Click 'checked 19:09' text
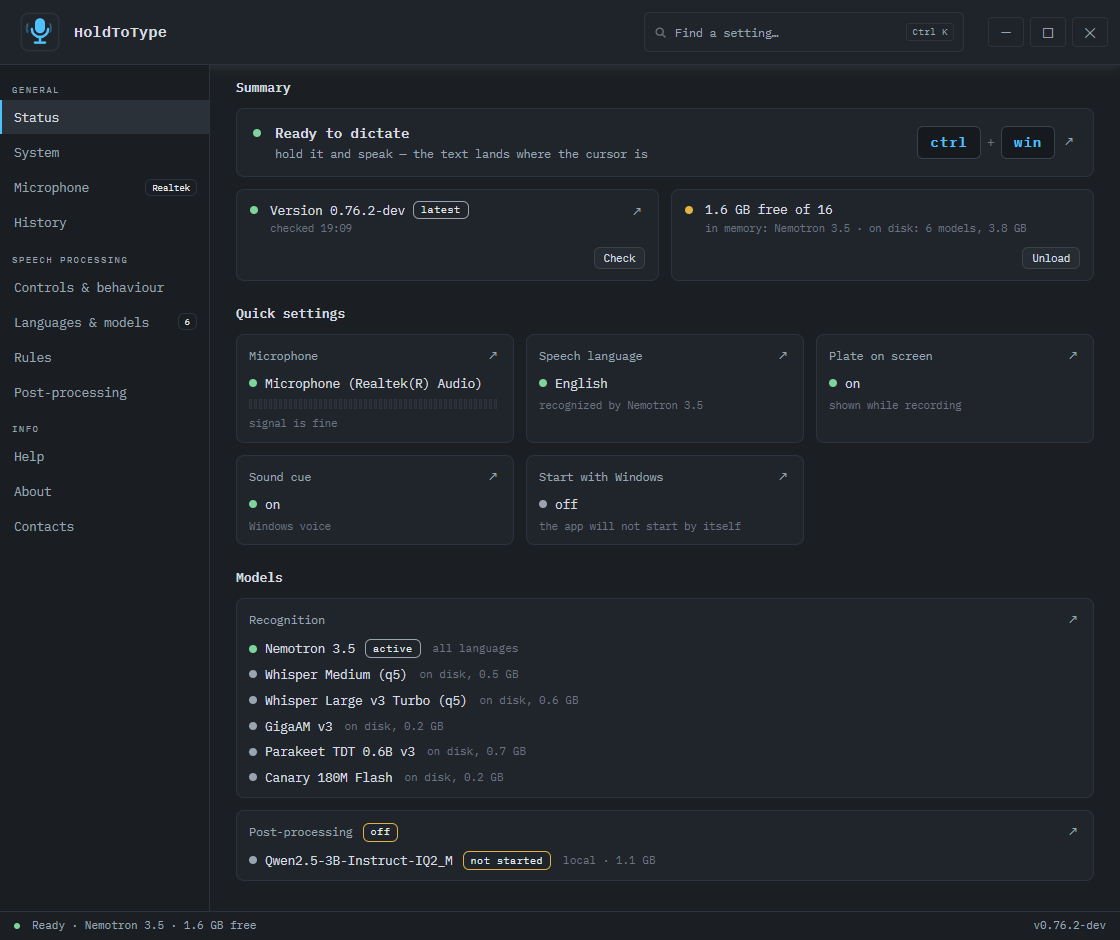 311,229
